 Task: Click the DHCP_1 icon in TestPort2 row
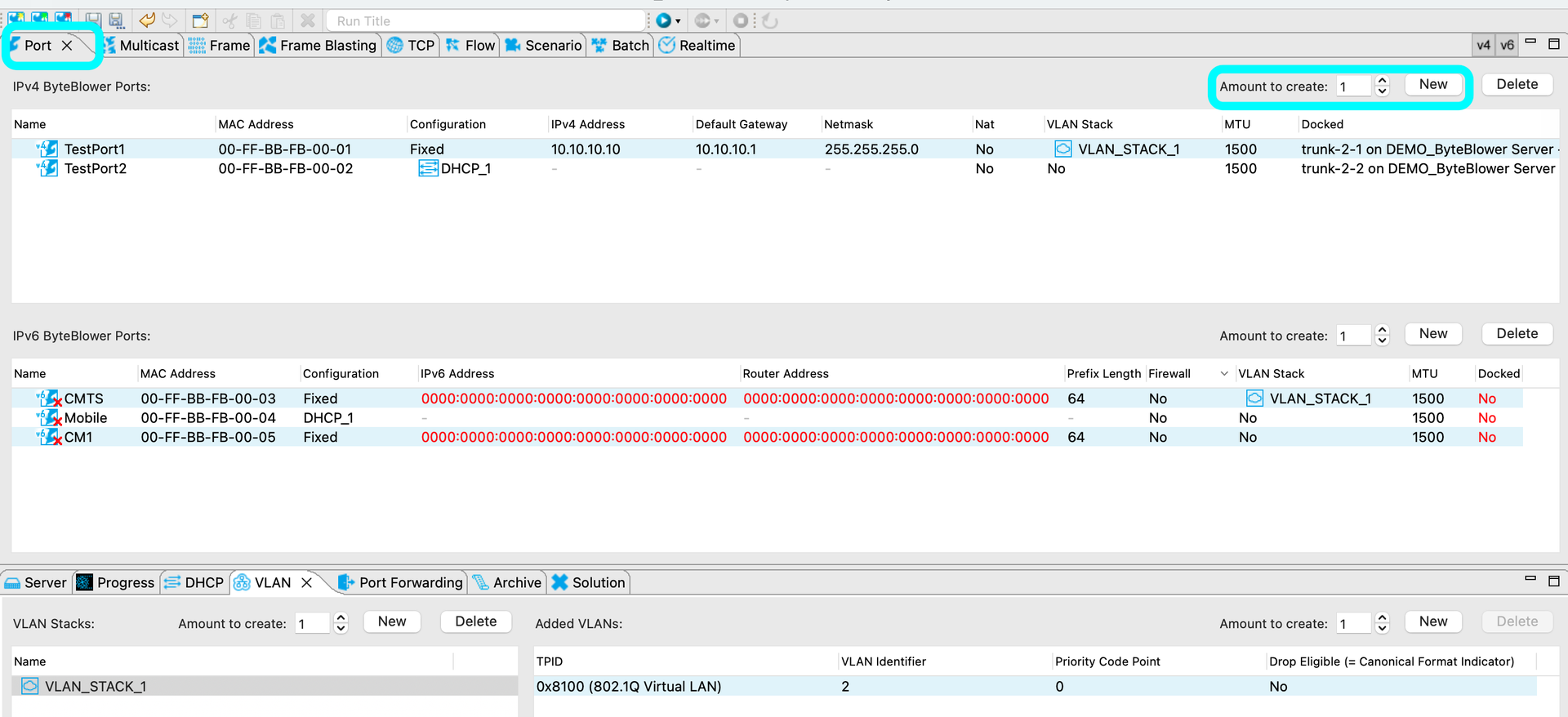pos(428,169)
